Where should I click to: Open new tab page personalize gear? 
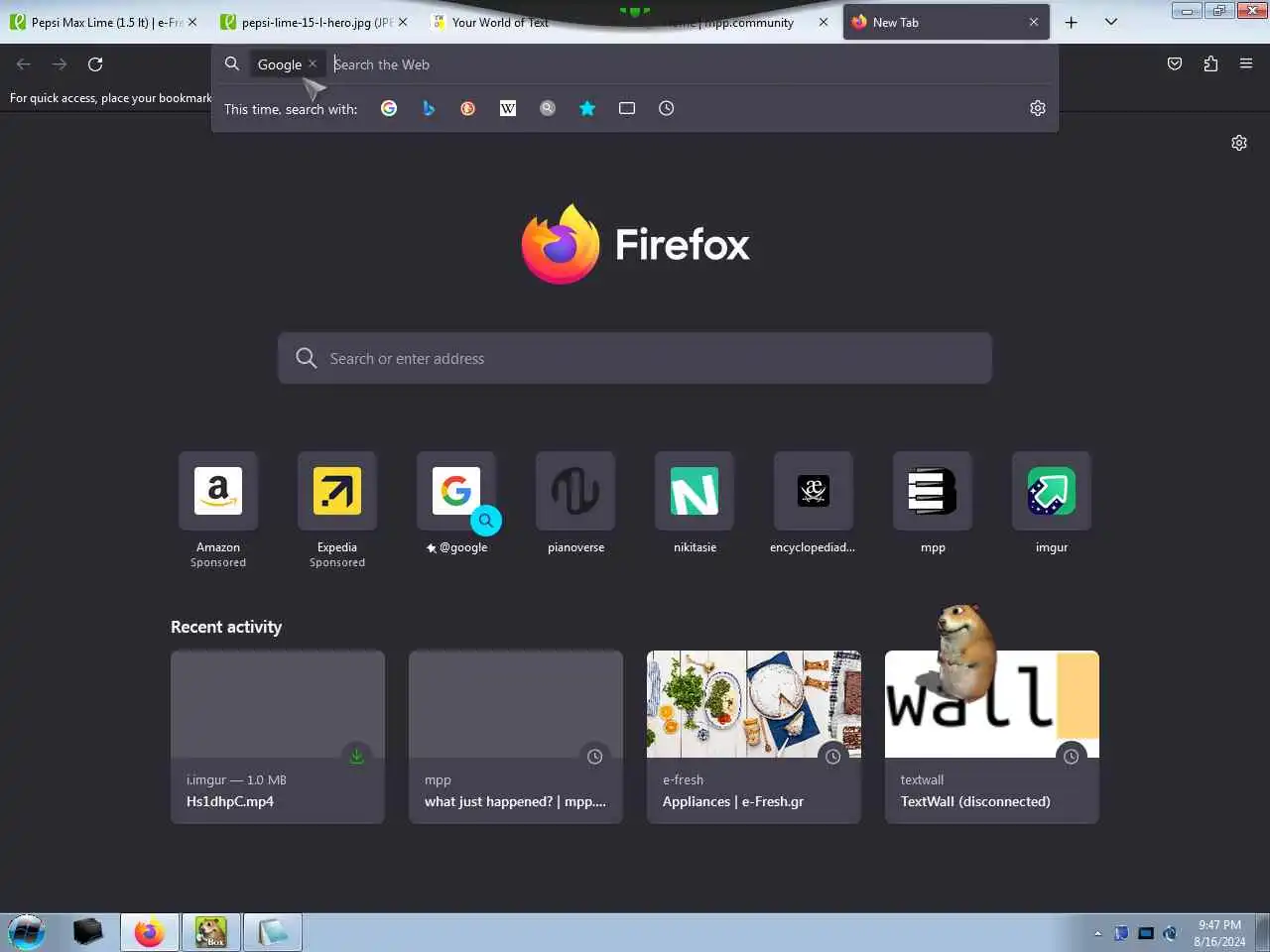tap(1239, 143)
